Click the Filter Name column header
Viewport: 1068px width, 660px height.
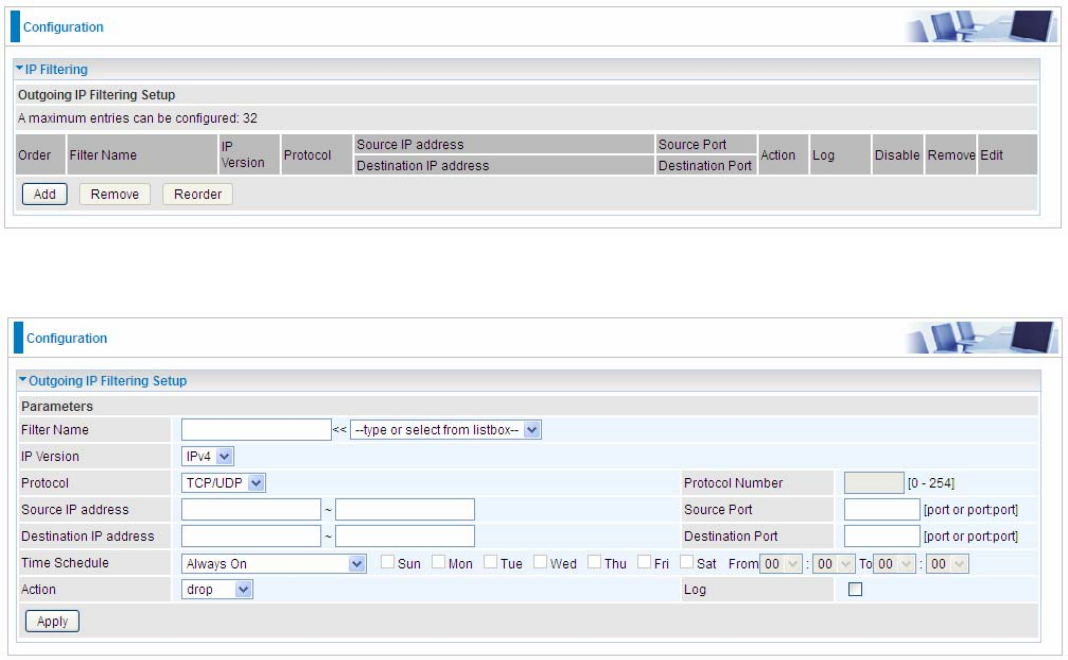(x=142, y=155)
